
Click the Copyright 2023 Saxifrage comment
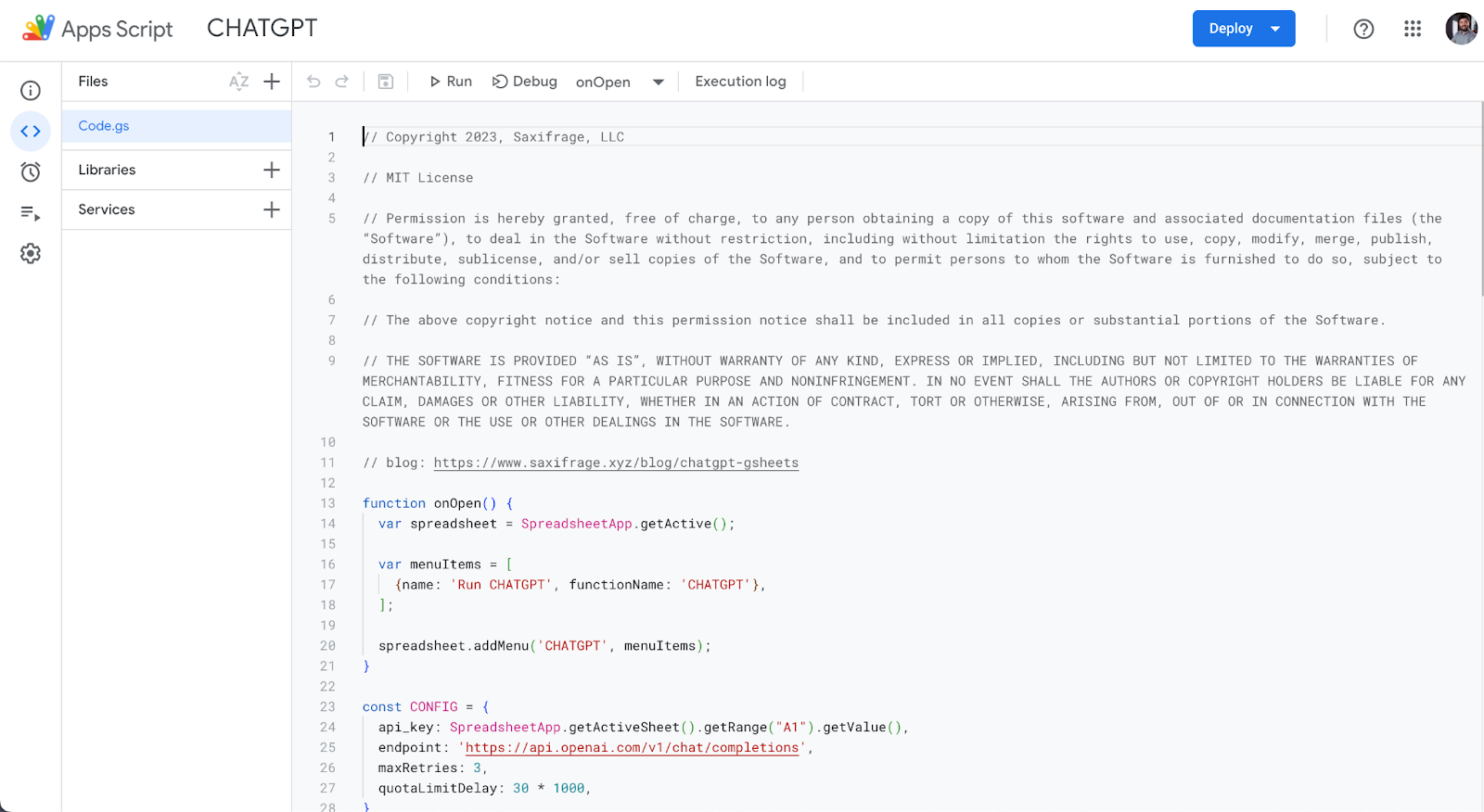point(493,137)
